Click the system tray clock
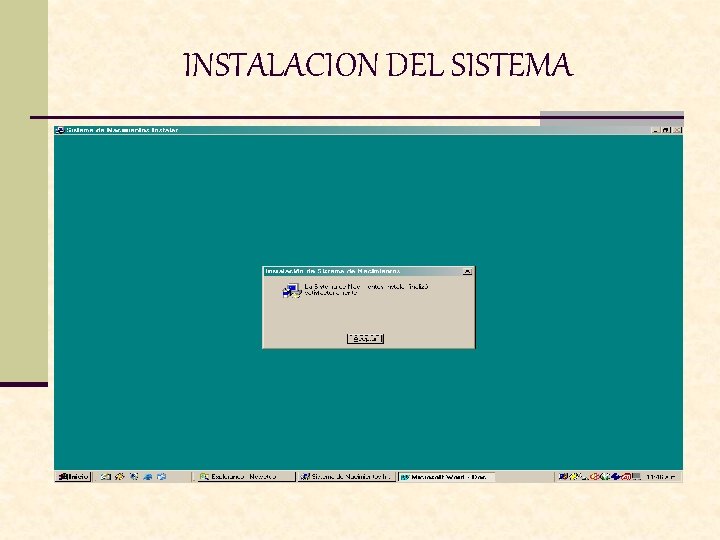This screenshot has height=540, width=720. click(x=661, y=477)
